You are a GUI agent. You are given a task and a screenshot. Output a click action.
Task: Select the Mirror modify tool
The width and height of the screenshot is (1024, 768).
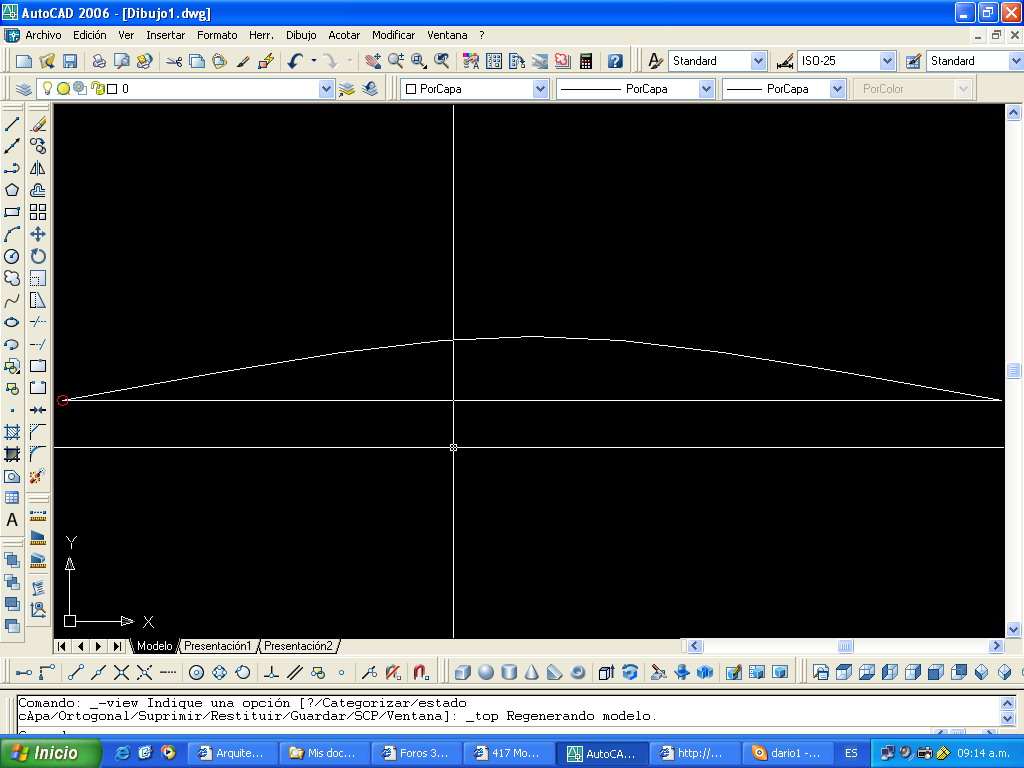[x=38, y=168]
